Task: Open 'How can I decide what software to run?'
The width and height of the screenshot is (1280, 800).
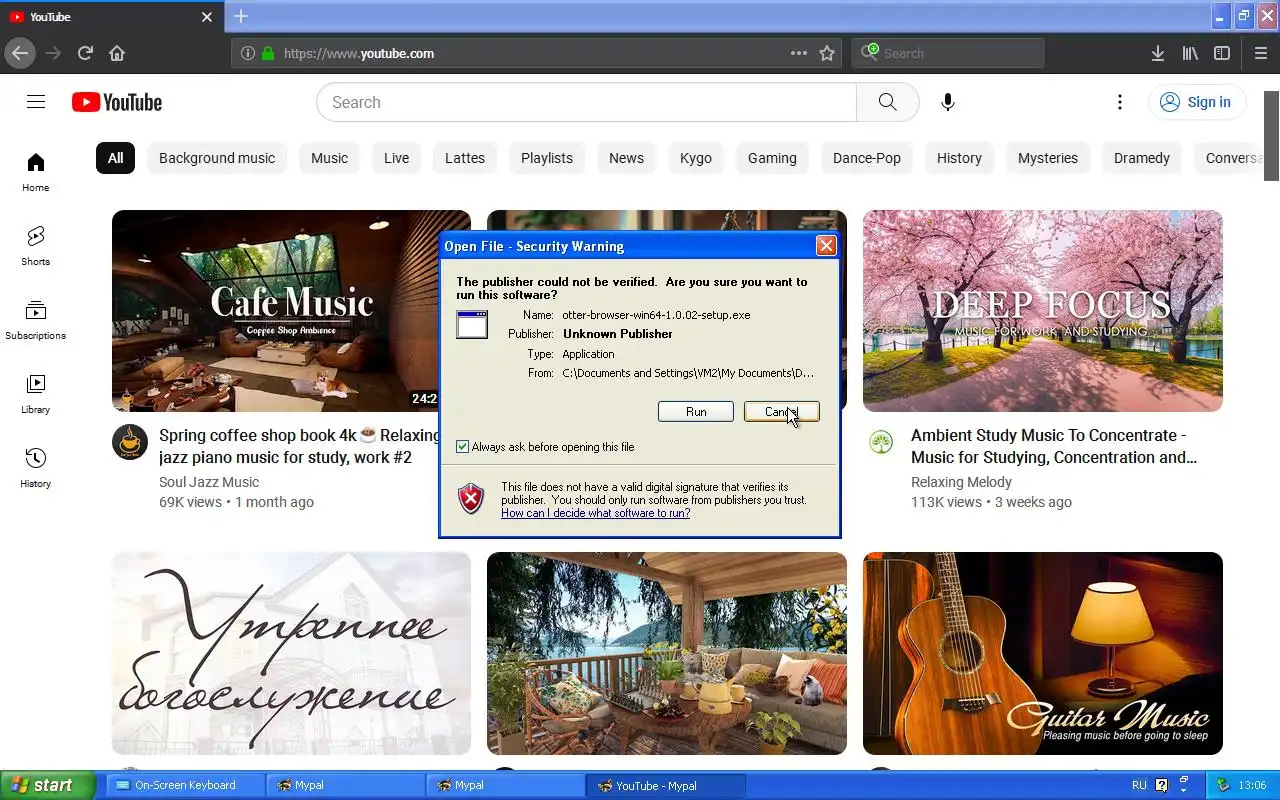Action: (x=596, y=513)
